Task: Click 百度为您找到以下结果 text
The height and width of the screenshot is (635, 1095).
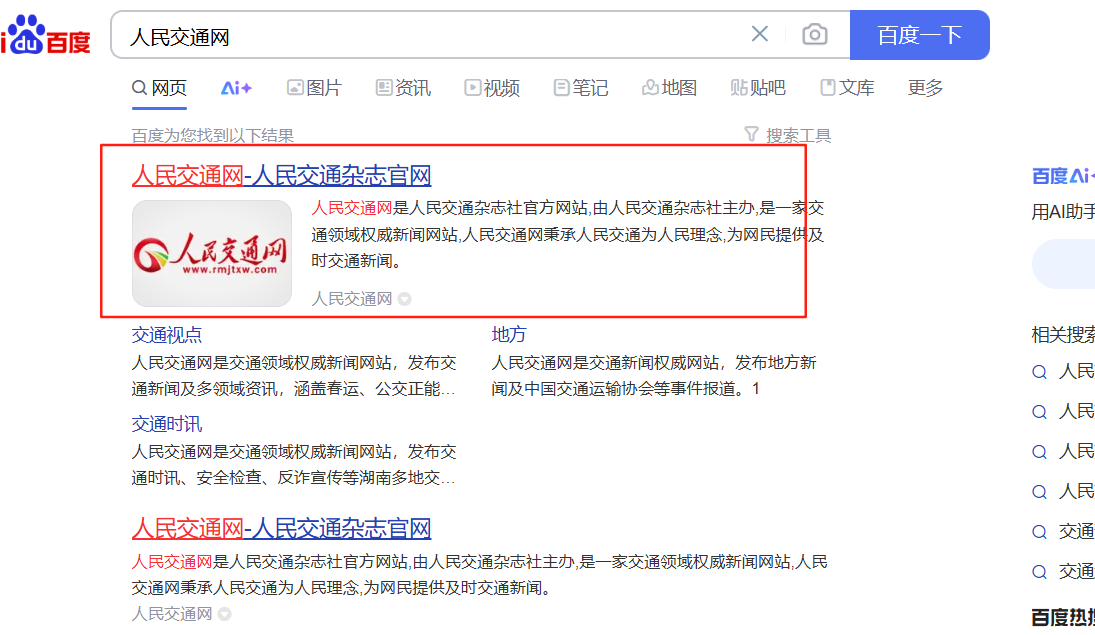Action: pos(213,136)
